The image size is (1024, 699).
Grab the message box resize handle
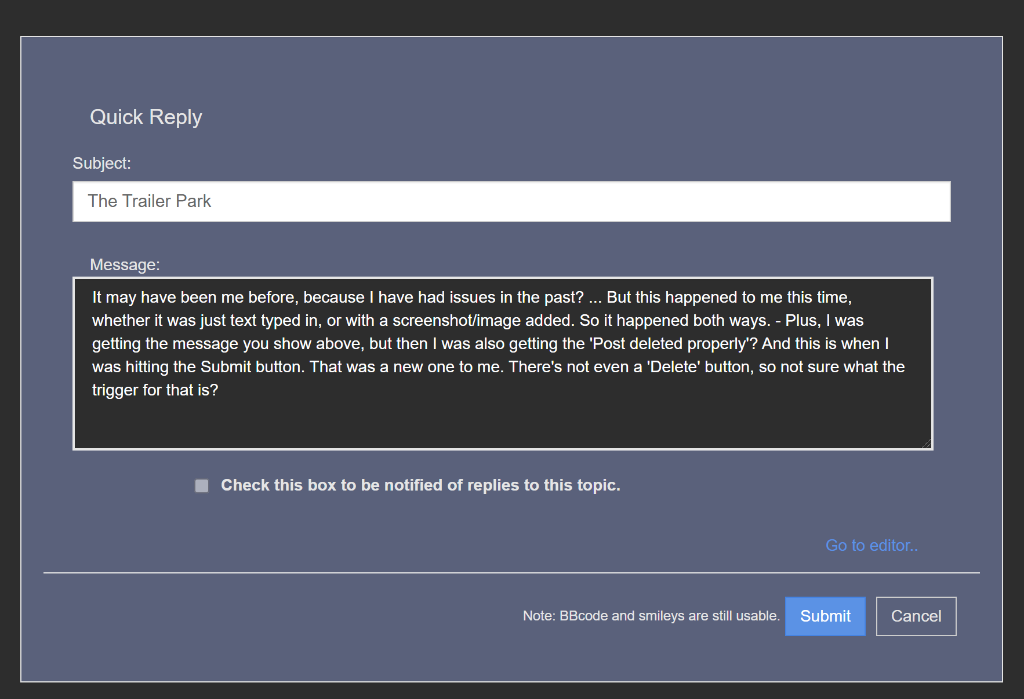coord(926,443)
